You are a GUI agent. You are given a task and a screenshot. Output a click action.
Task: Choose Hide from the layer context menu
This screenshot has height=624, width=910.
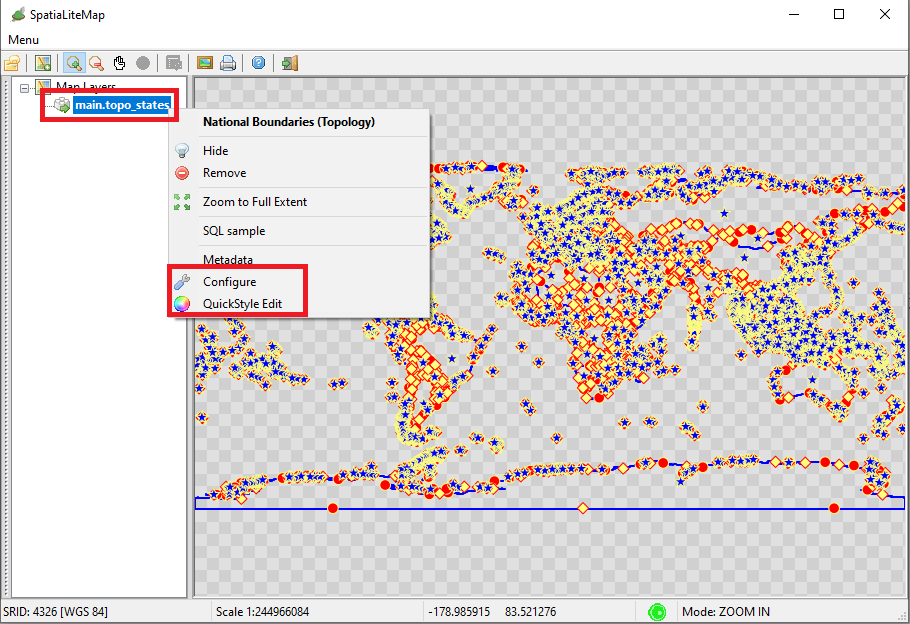click(x=215, y=151)
